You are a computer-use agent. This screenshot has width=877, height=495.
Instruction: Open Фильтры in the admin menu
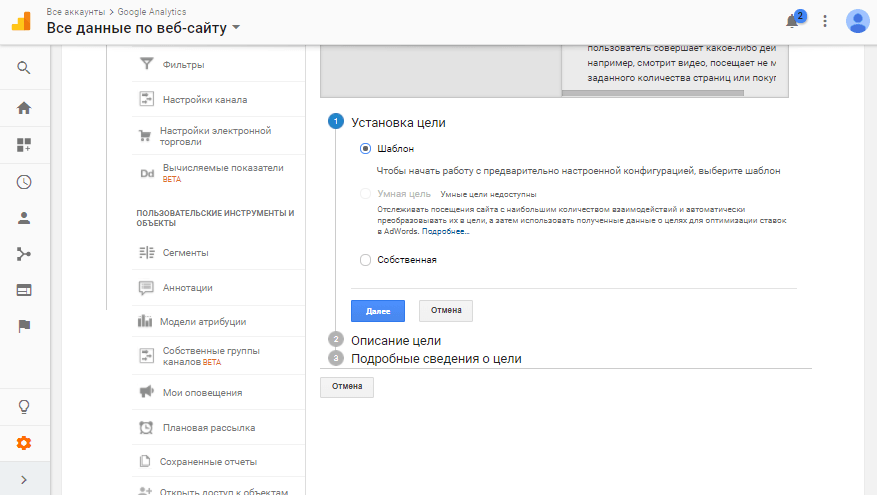(183, 65)
